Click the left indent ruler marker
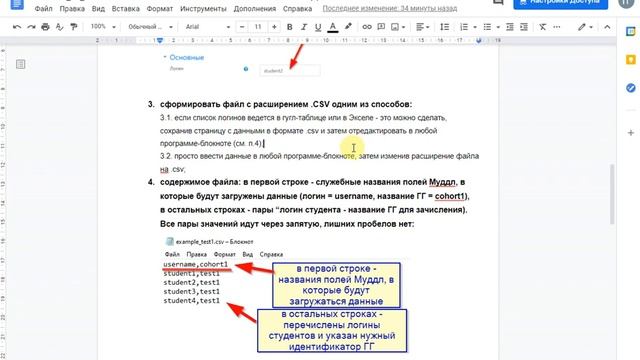Viewport: 640px width, 360px height. point(160,40)
